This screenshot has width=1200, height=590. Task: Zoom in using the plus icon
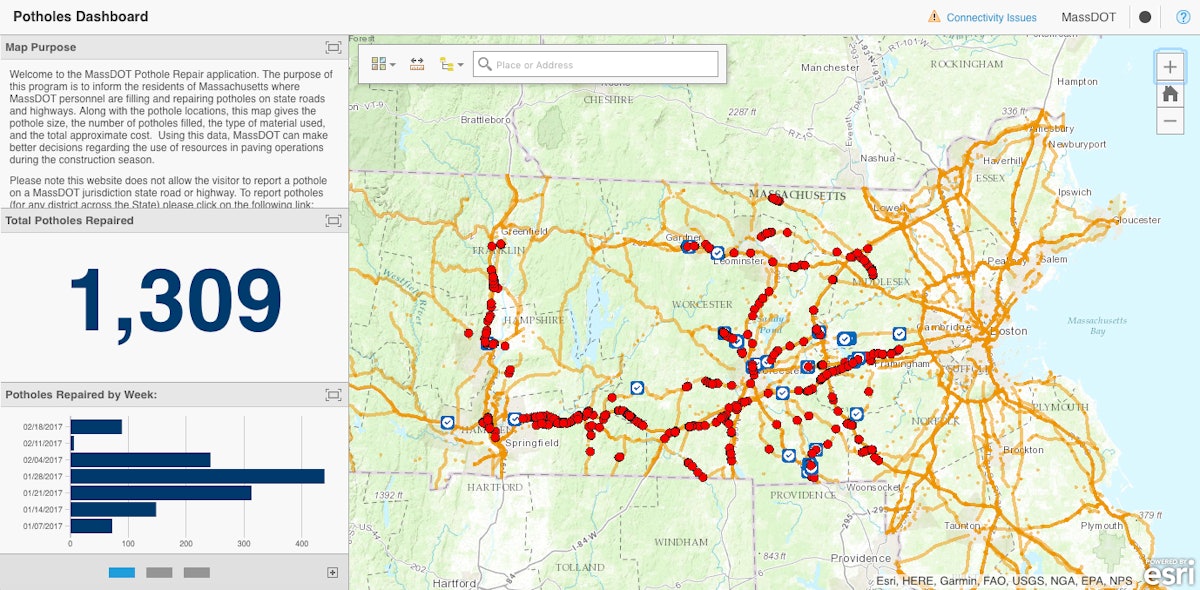point(1170,67)
